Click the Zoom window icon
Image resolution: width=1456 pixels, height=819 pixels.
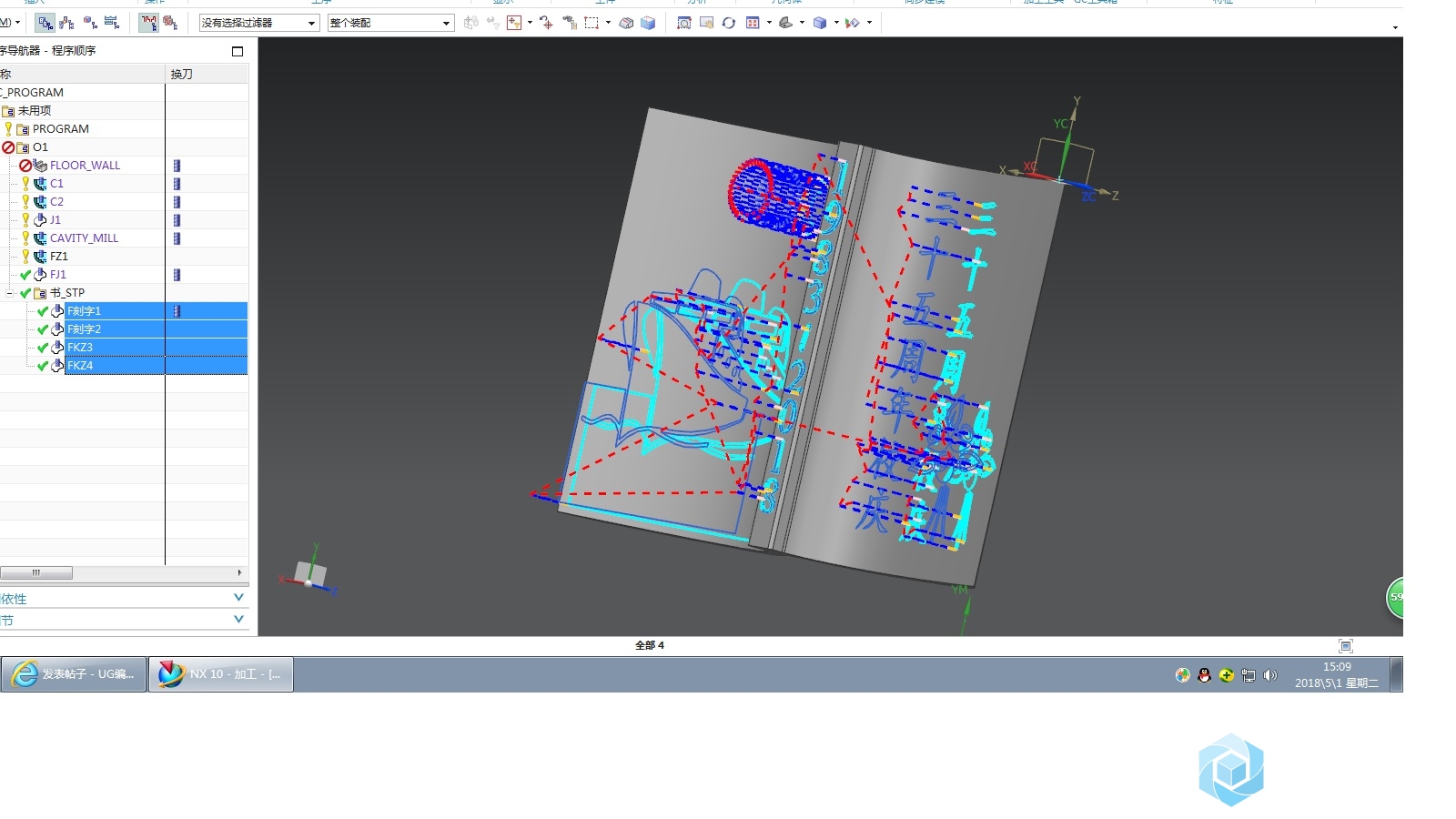(683, 23)
